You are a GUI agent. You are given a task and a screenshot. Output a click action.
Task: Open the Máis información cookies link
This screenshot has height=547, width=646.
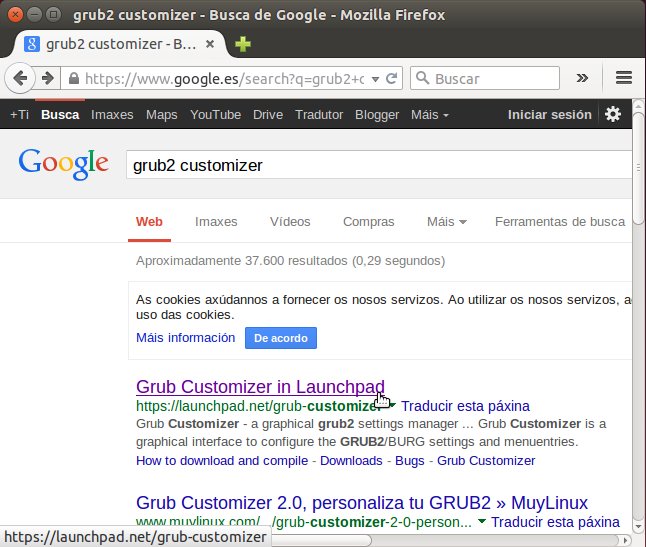185,338
